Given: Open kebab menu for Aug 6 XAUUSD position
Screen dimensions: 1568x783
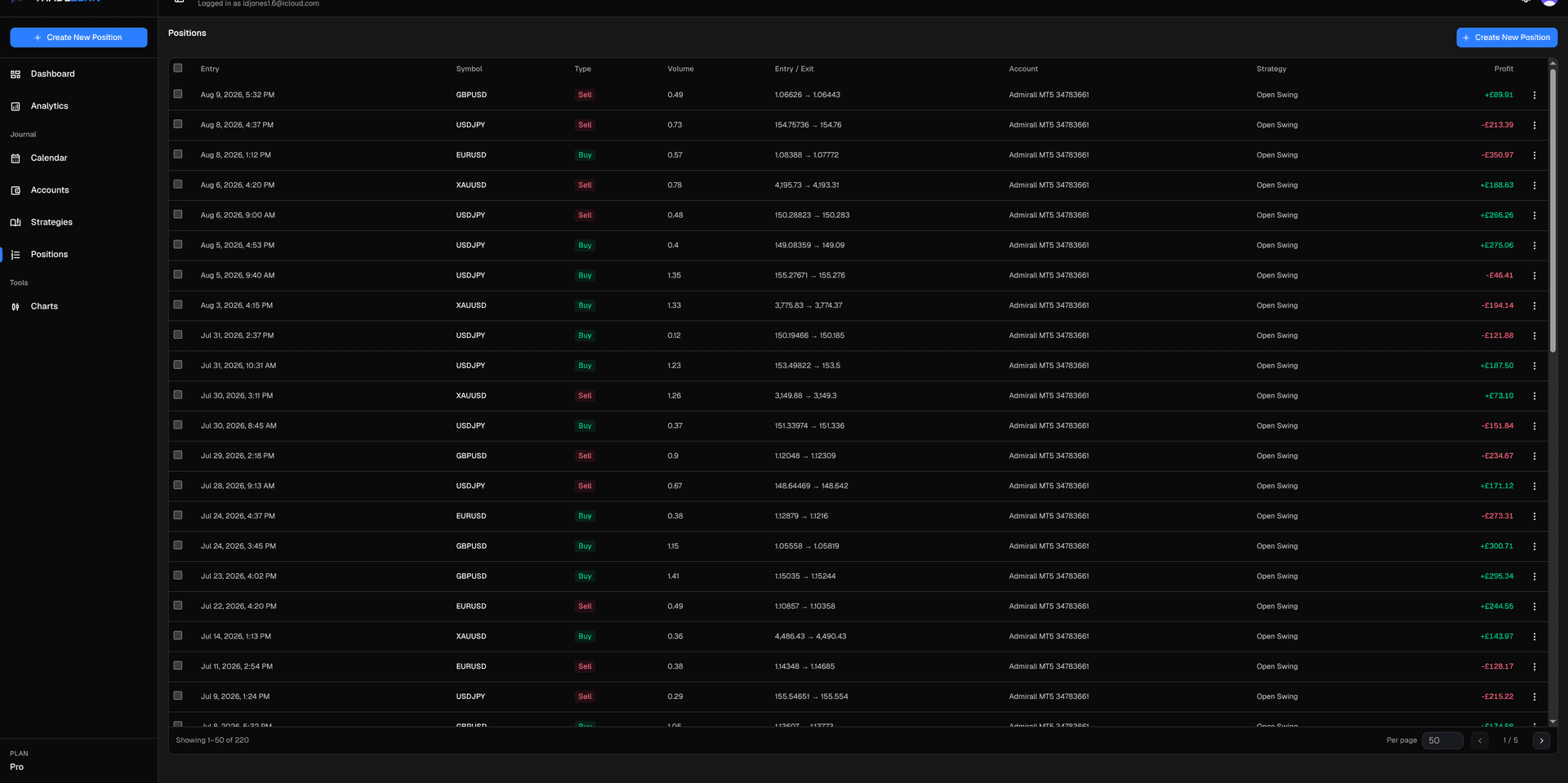Looking at the screenshot, I should coord(1535,185).
